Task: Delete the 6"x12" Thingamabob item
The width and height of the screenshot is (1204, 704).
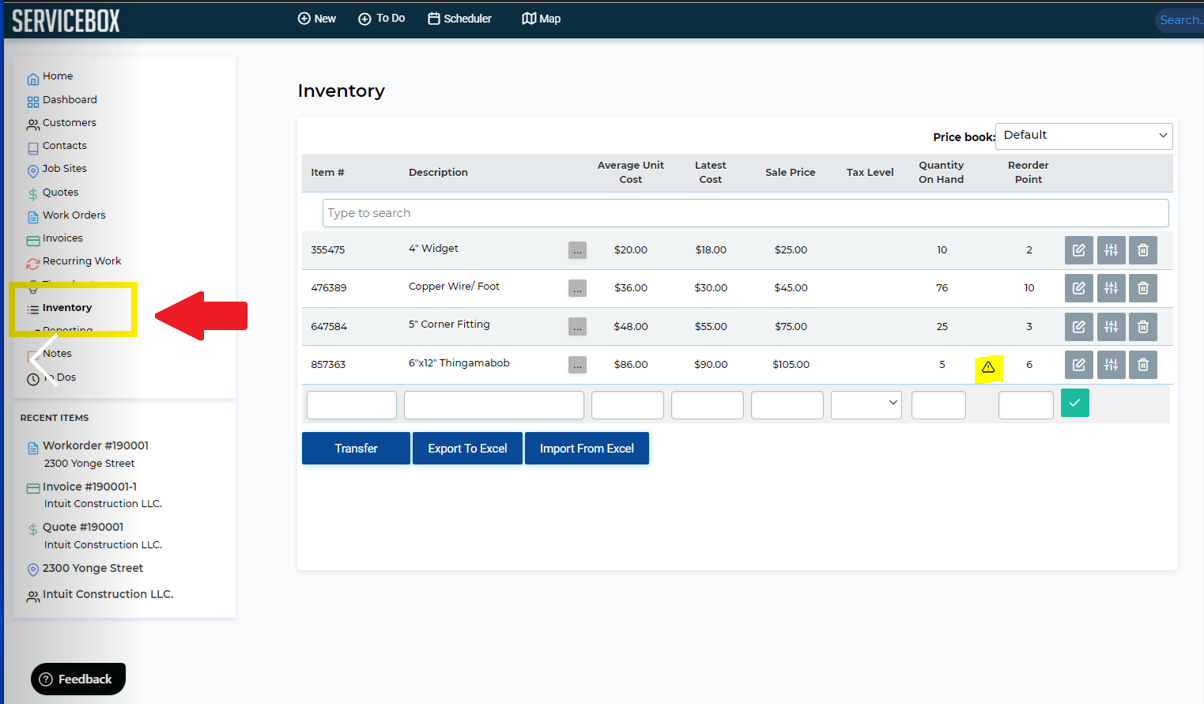Action: 1143,365
